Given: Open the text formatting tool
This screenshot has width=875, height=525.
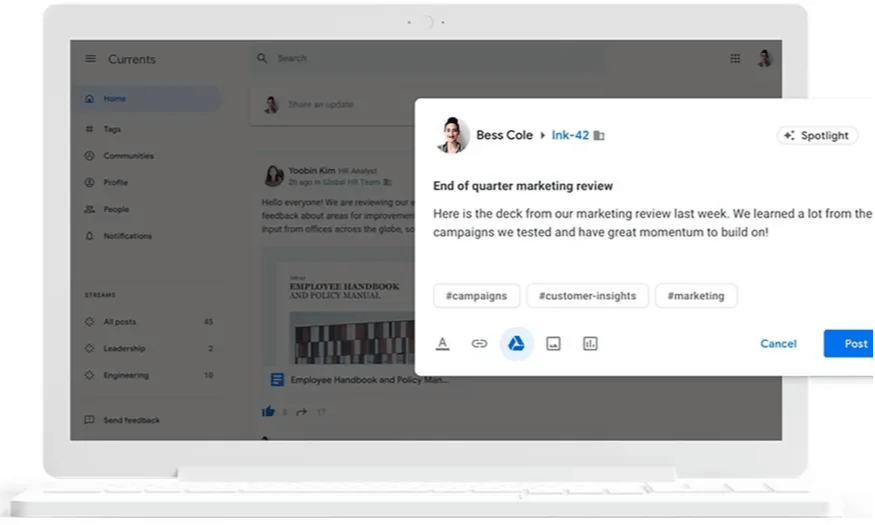Looking at the screenshot, I should 443,344.
